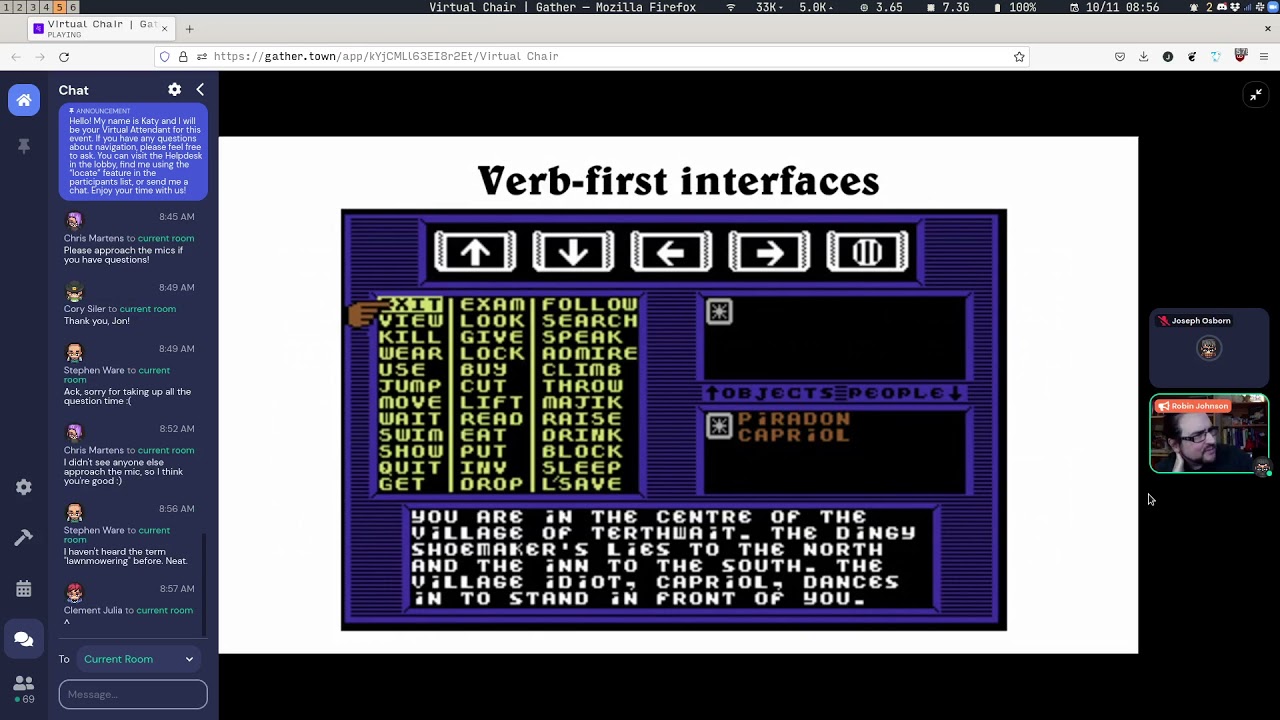Select the build hammer tool
The image size is (1280, 720).
click(x=24, y=538)
